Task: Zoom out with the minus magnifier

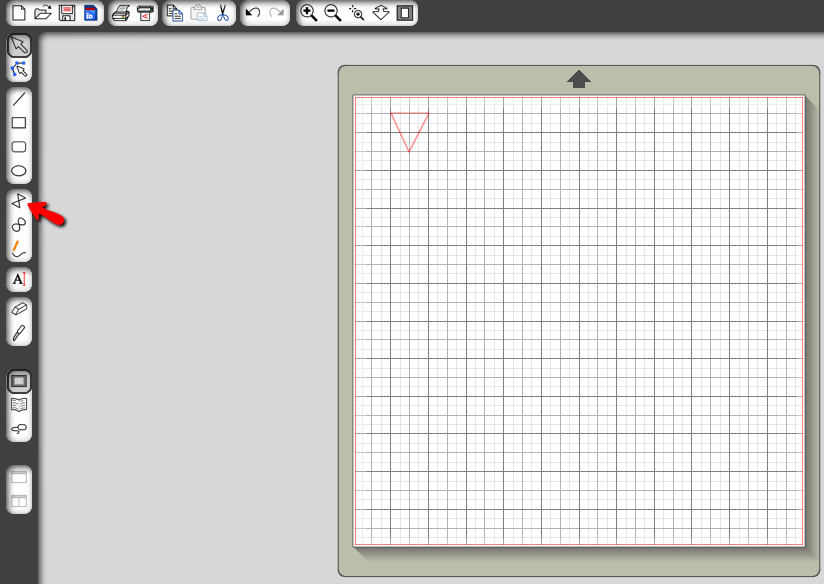Action: point(333,13)
